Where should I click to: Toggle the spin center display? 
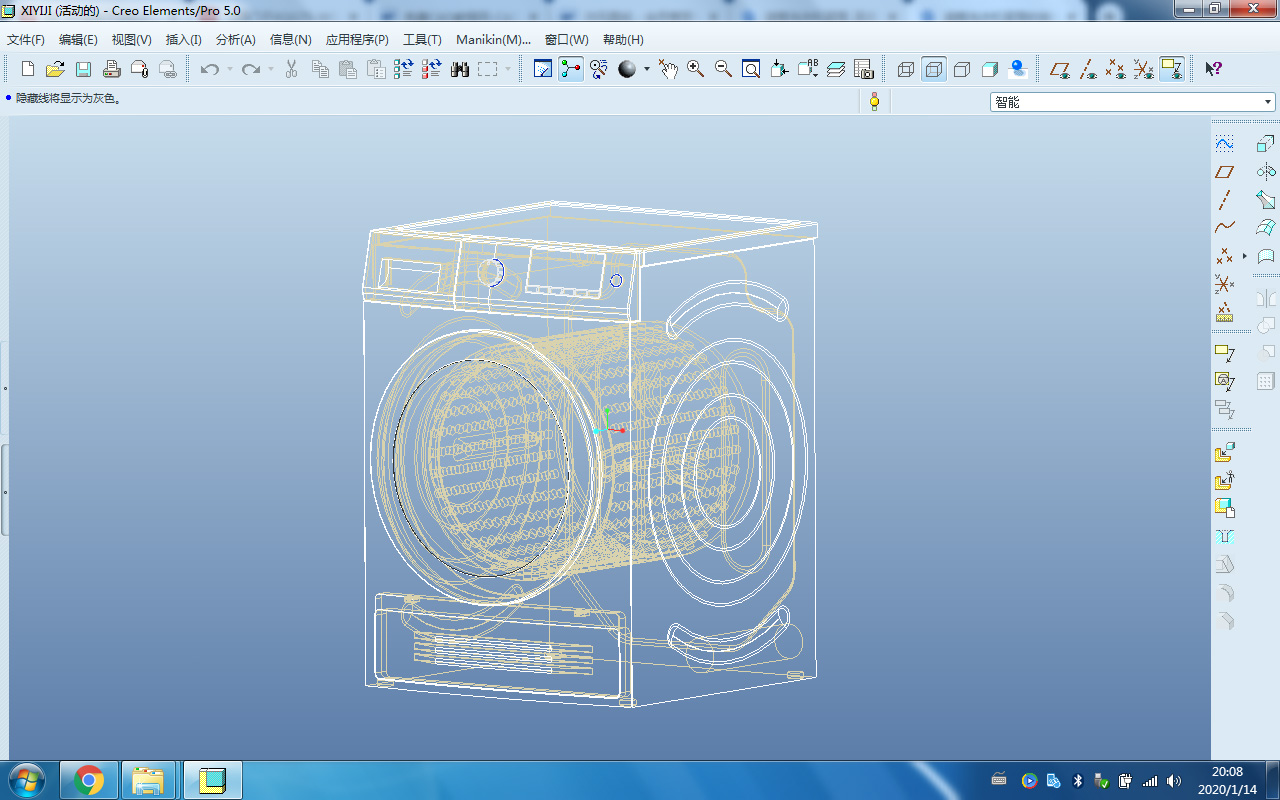point(571,69)
